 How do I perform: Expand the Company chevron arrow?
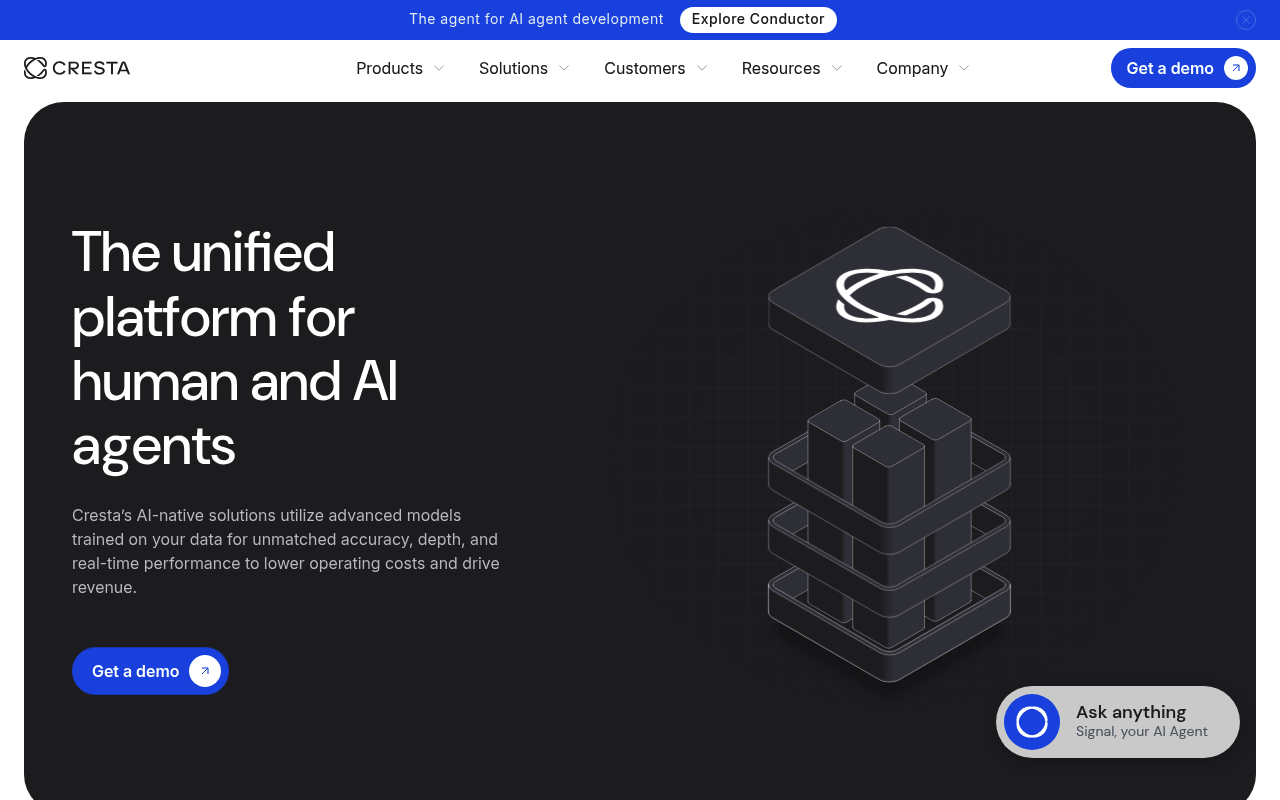click(x=964, y=68)
